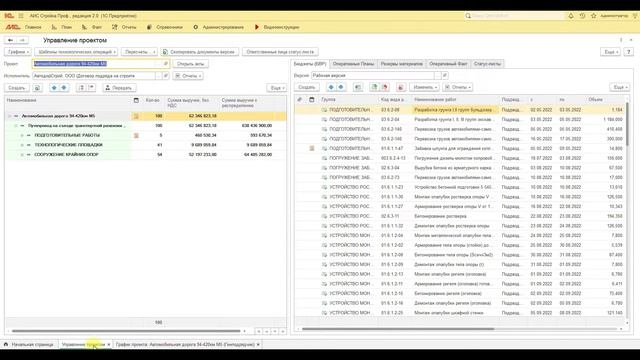640x360 pixels.
Task: Open history clock icon in title bar
Action: coord(582,16)
